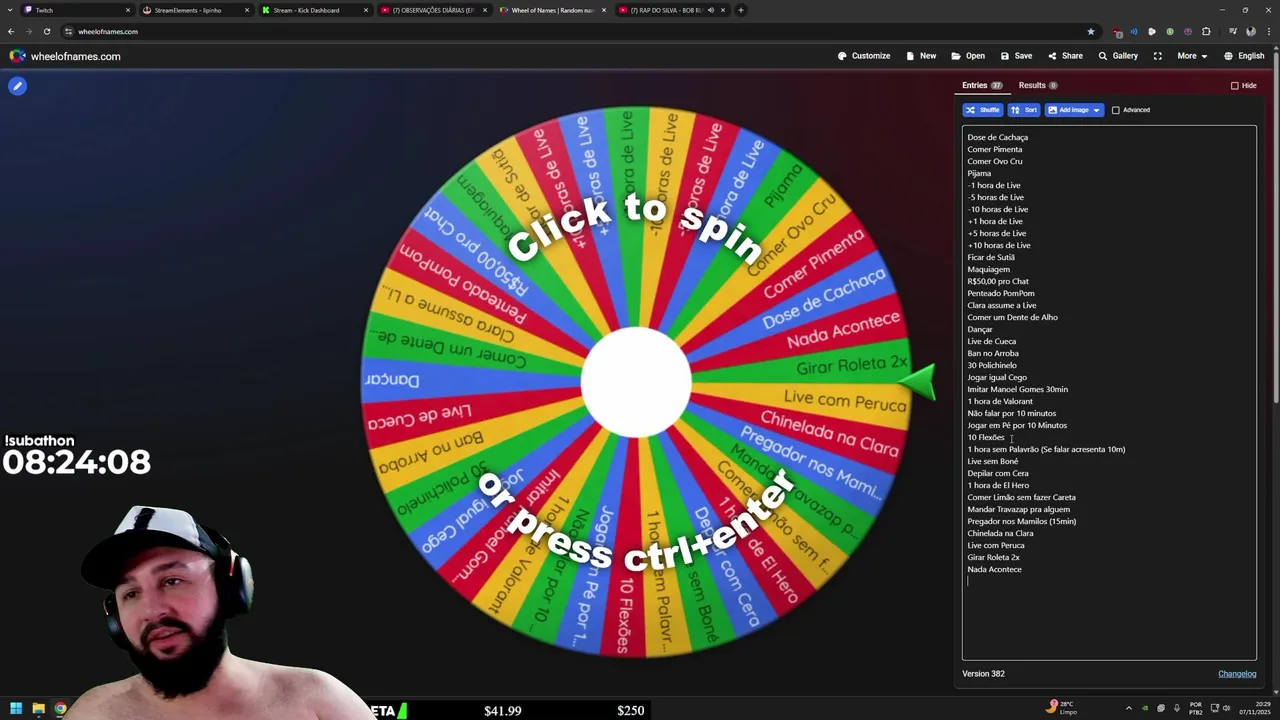Screen dimensions: 1280x720
Task: Click '+10 horas de Live' entry
Action: [x=998, y=245]
